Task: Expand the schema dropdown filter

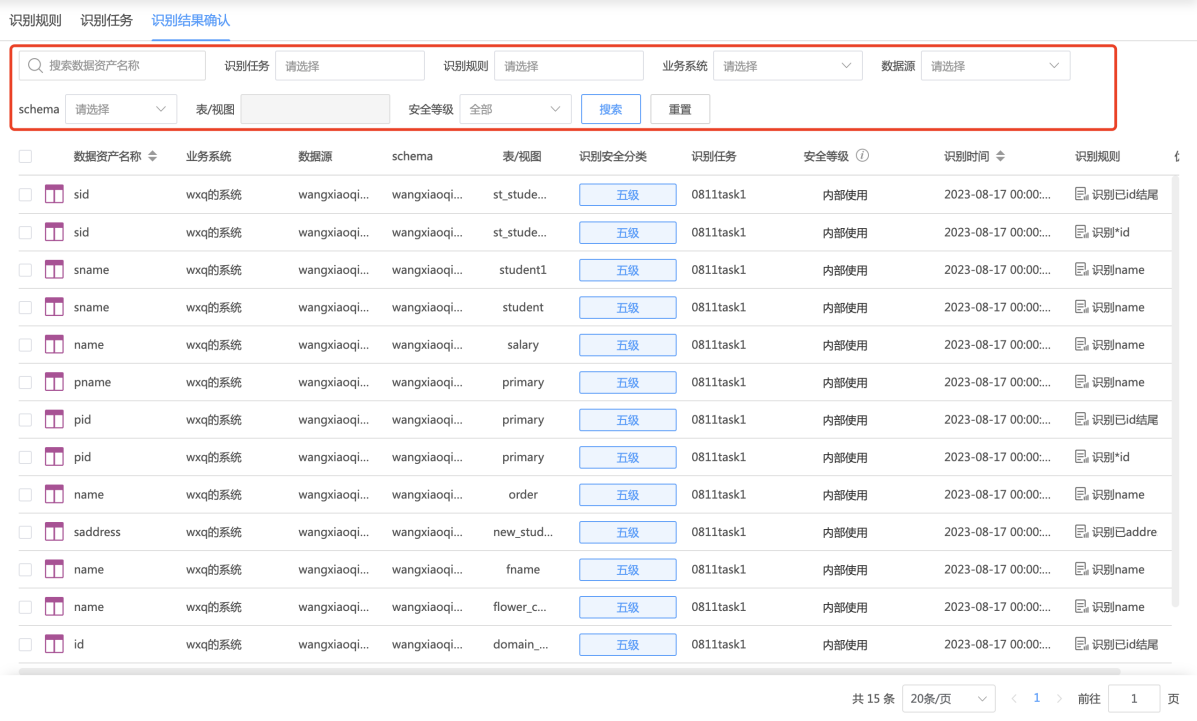Action: pyautogui.click(x=121, y=109)
